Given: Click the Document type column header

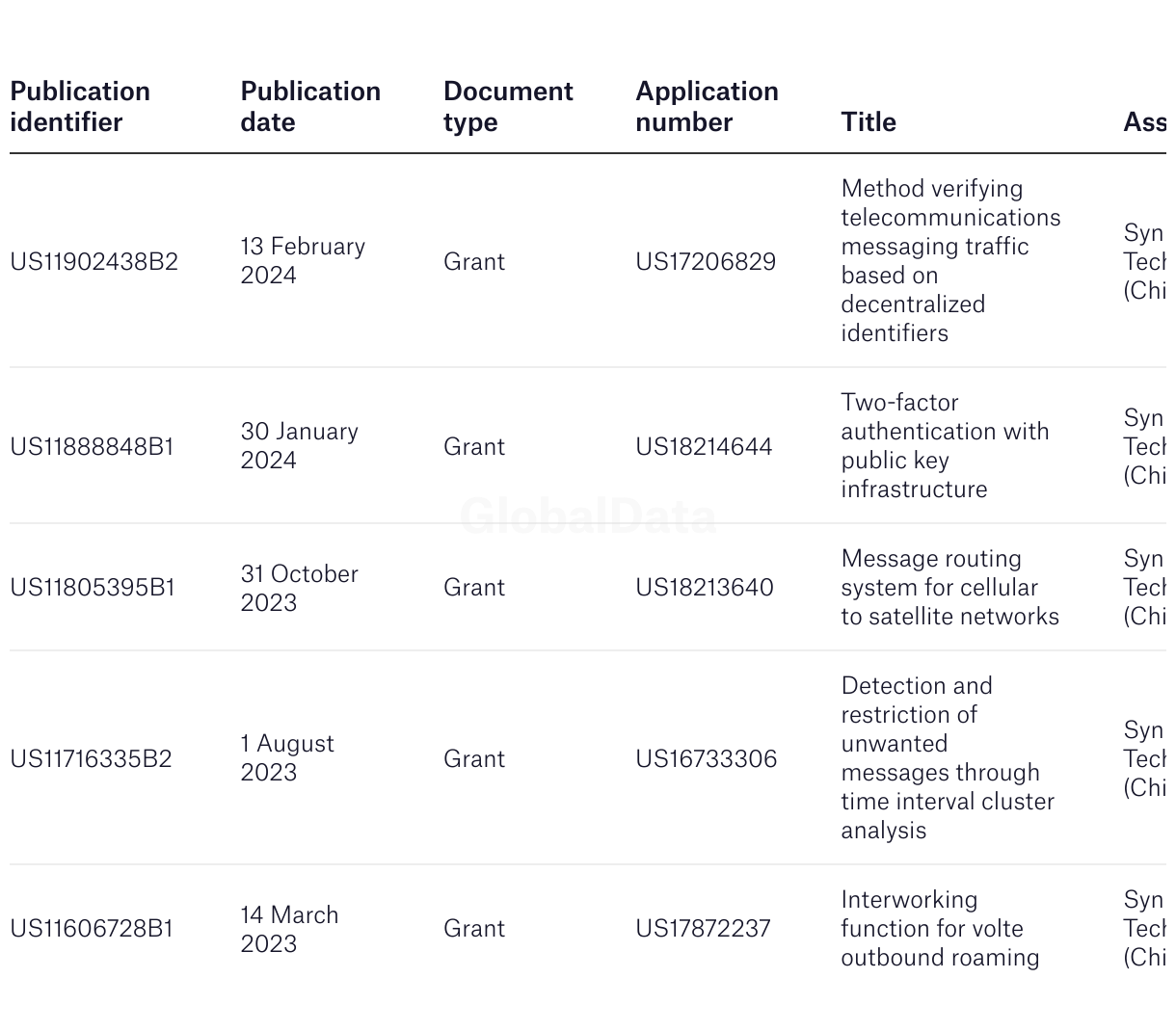Looking at the screenshot, I should 508,107.
